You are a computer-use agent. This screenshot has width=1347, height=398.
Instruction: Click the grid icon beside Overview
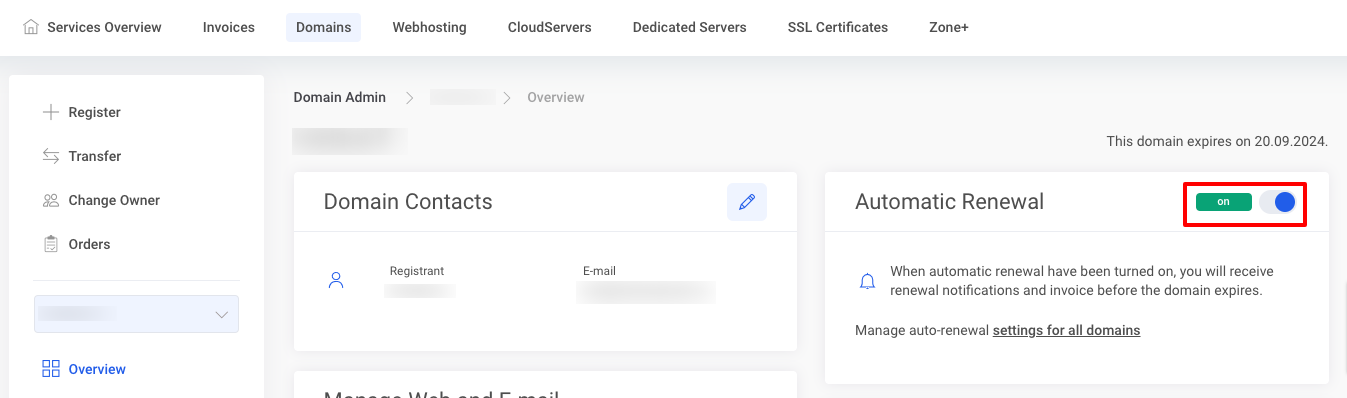(x=51, y=369)
